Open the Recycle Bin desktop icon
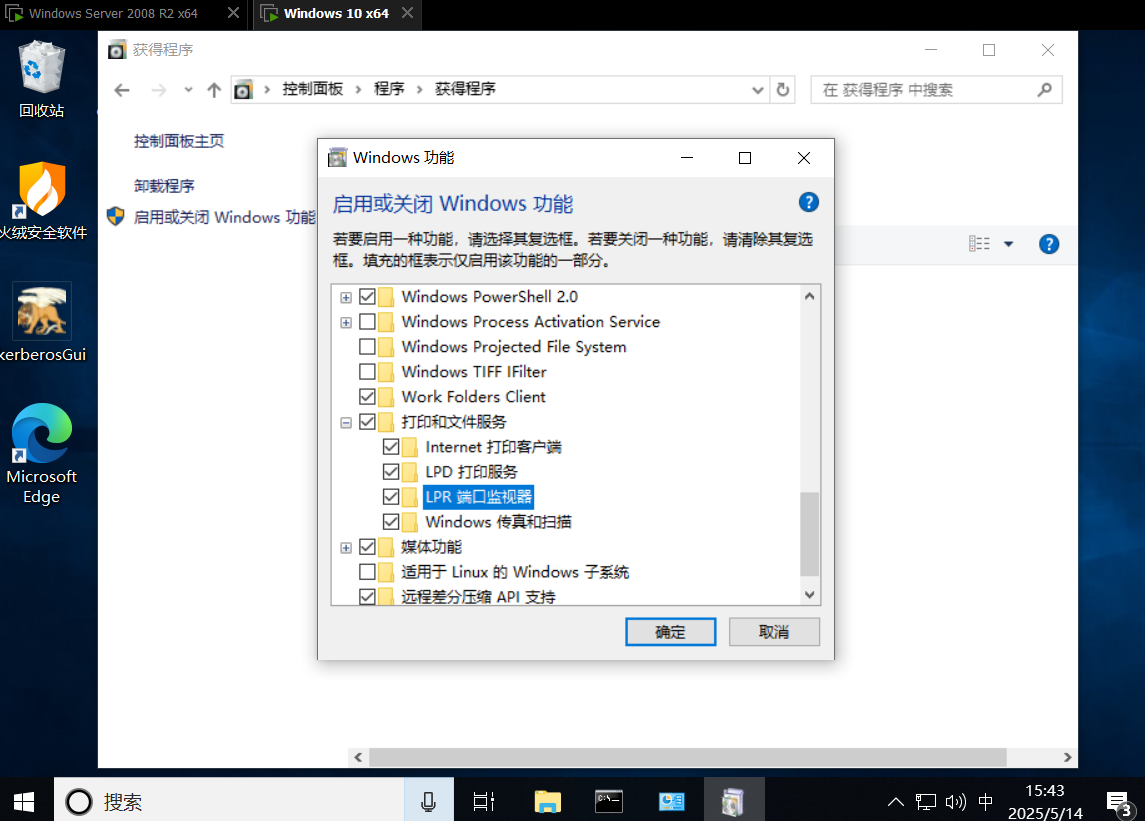The image size is (1145, 821). [42, 78]
